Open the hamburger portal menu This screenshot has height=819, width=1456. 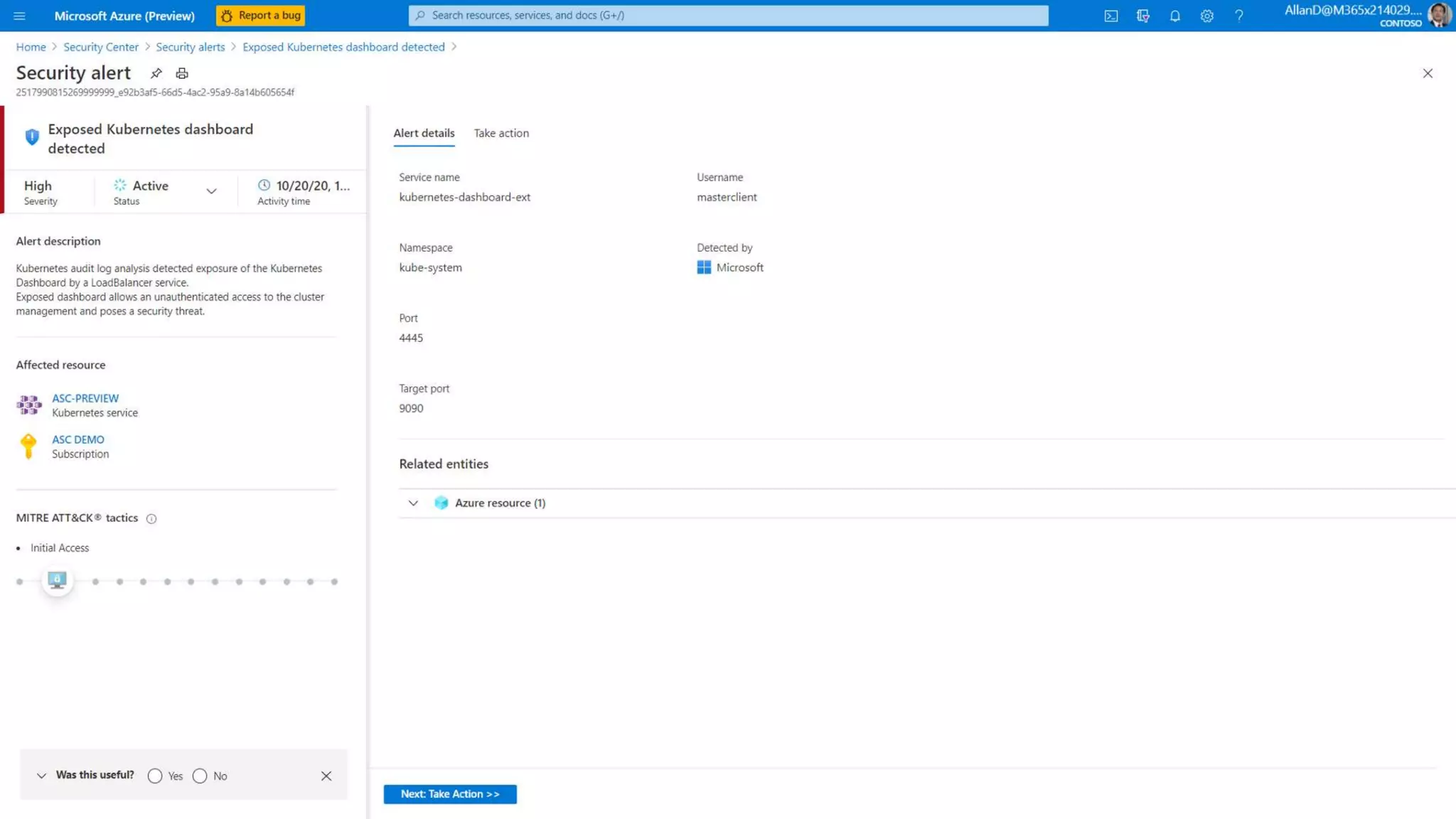(19, 16)
